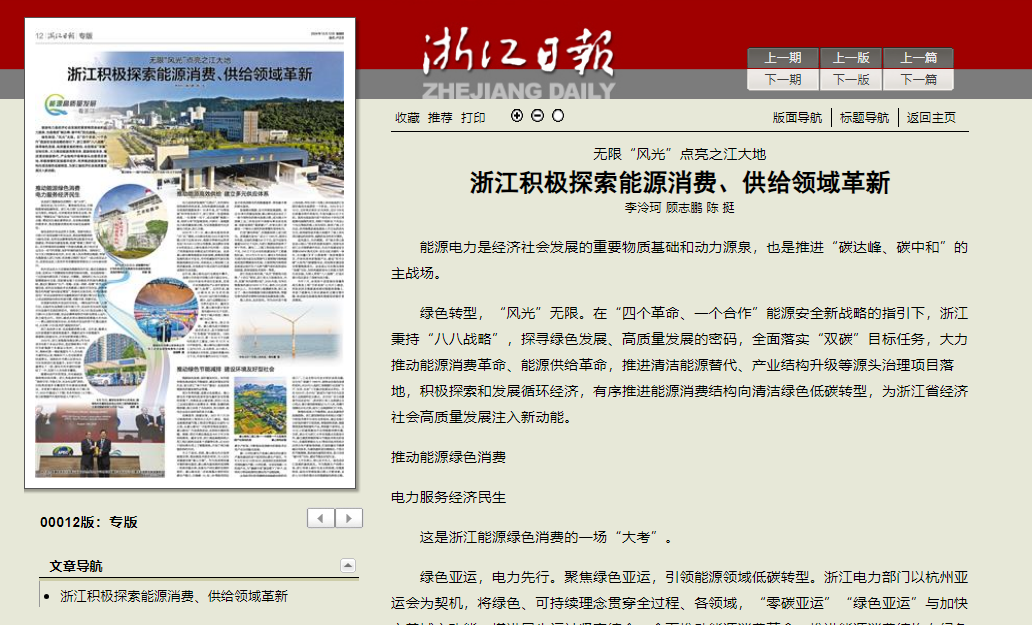This screenshot has height=625, width=1032.
Task: Open 标题导航 headline navigation menu
Action: pyautogui.click(x=864, y=118)
